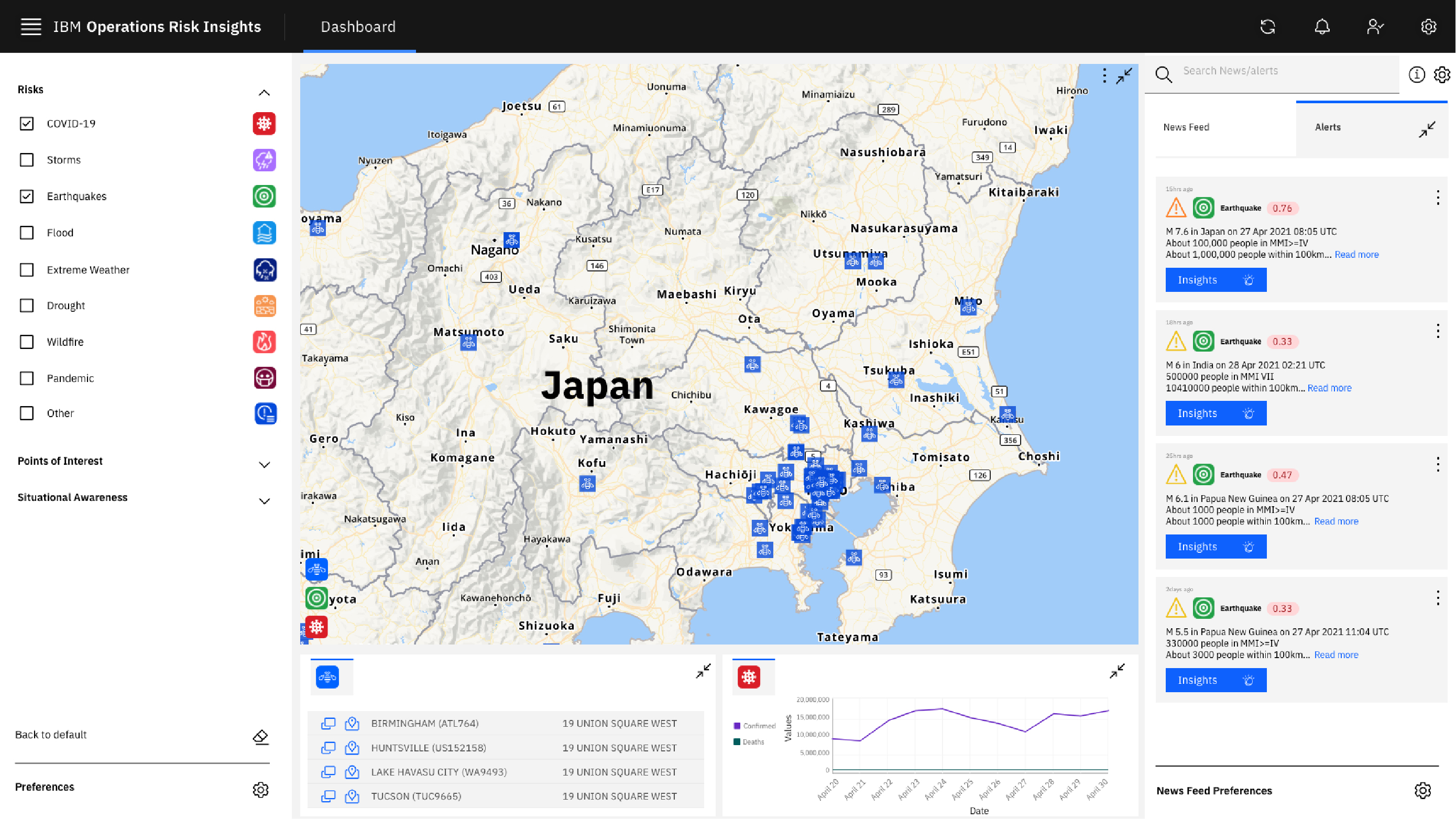Collapse the map with the minimize arrows
Screen dimensions: 1456x819
1124,76
